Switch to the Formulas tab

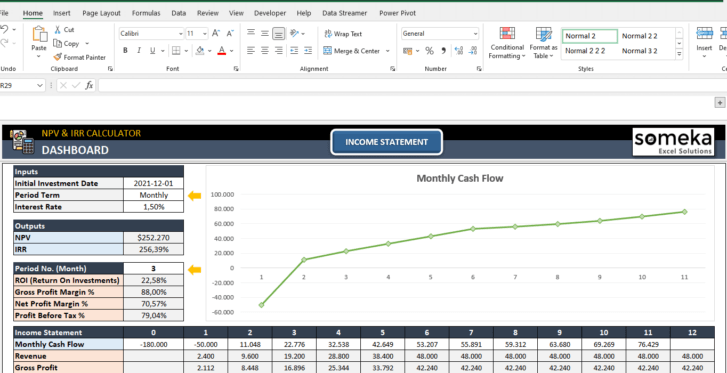click(x=146, y=13)
